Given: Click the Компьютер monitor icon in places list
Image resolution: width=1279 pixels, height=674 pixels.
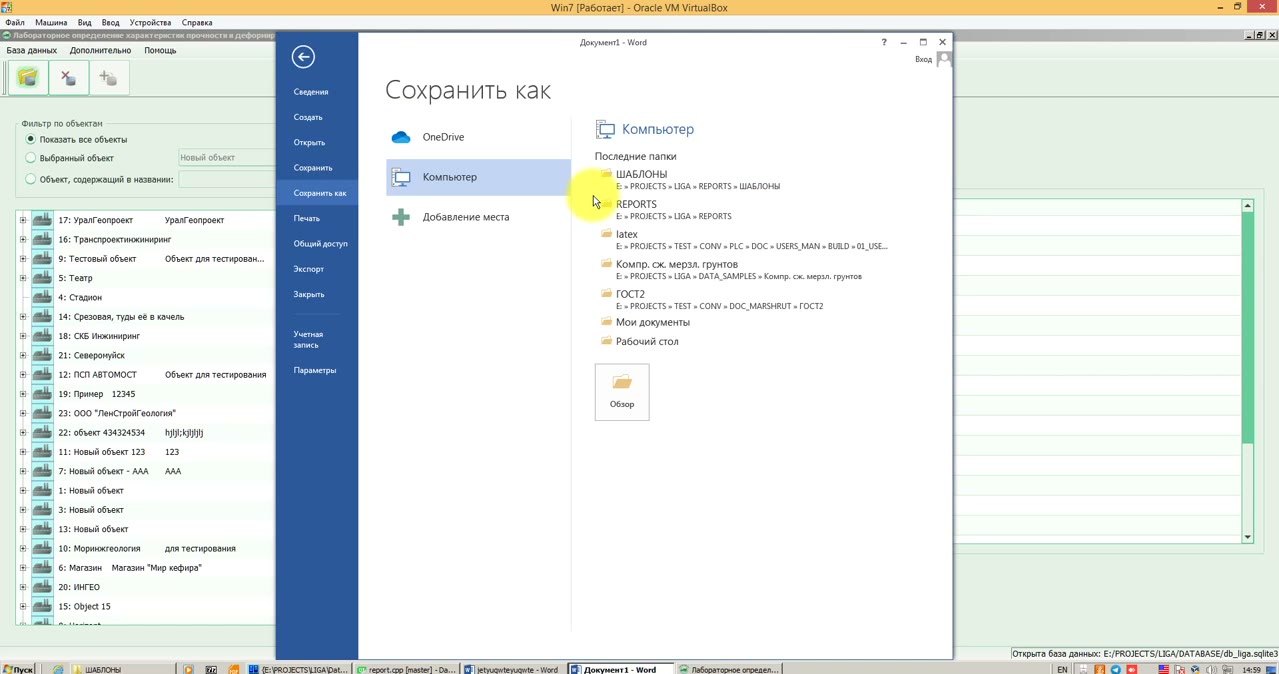Looking at the screenshot, I should (x=401, y=177).
